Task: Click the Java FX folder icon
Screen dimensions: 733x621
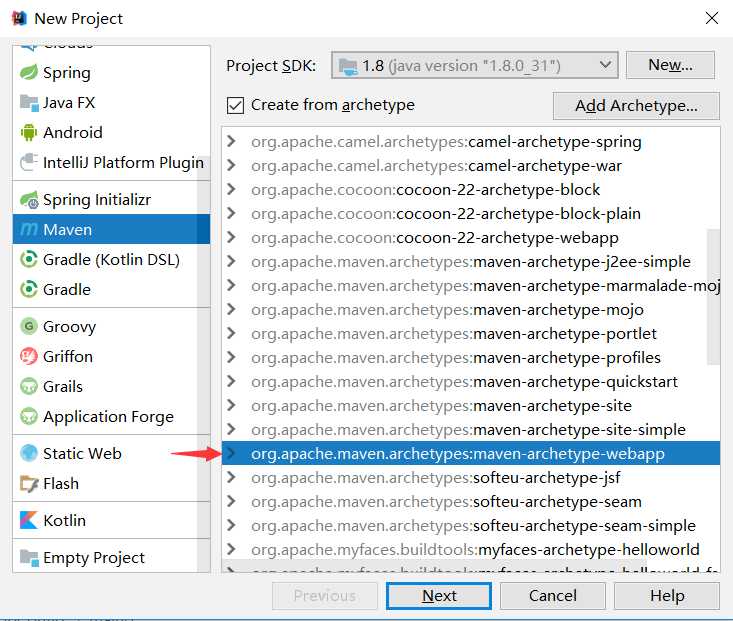Action: point(29,102)
